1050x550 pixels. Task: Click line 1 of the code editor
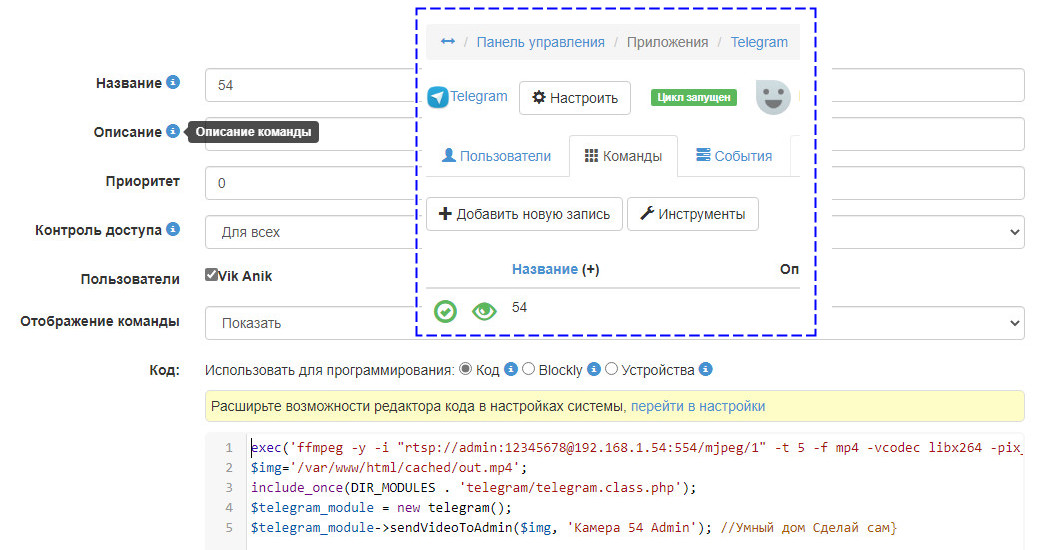(x=635, y=448)
